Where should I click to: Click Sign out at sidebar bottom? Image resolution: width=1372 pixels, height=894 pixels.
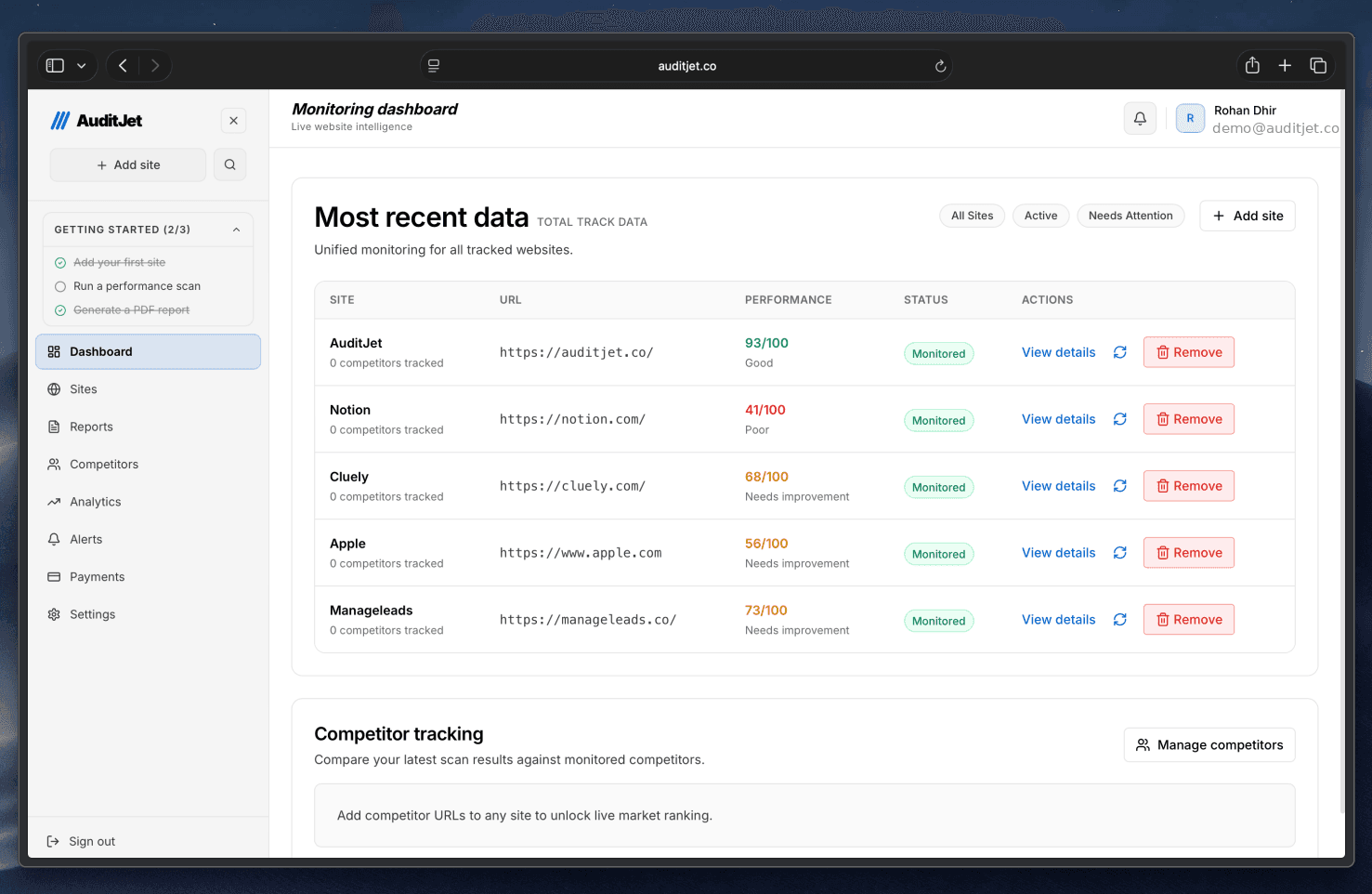click(81, 841)
